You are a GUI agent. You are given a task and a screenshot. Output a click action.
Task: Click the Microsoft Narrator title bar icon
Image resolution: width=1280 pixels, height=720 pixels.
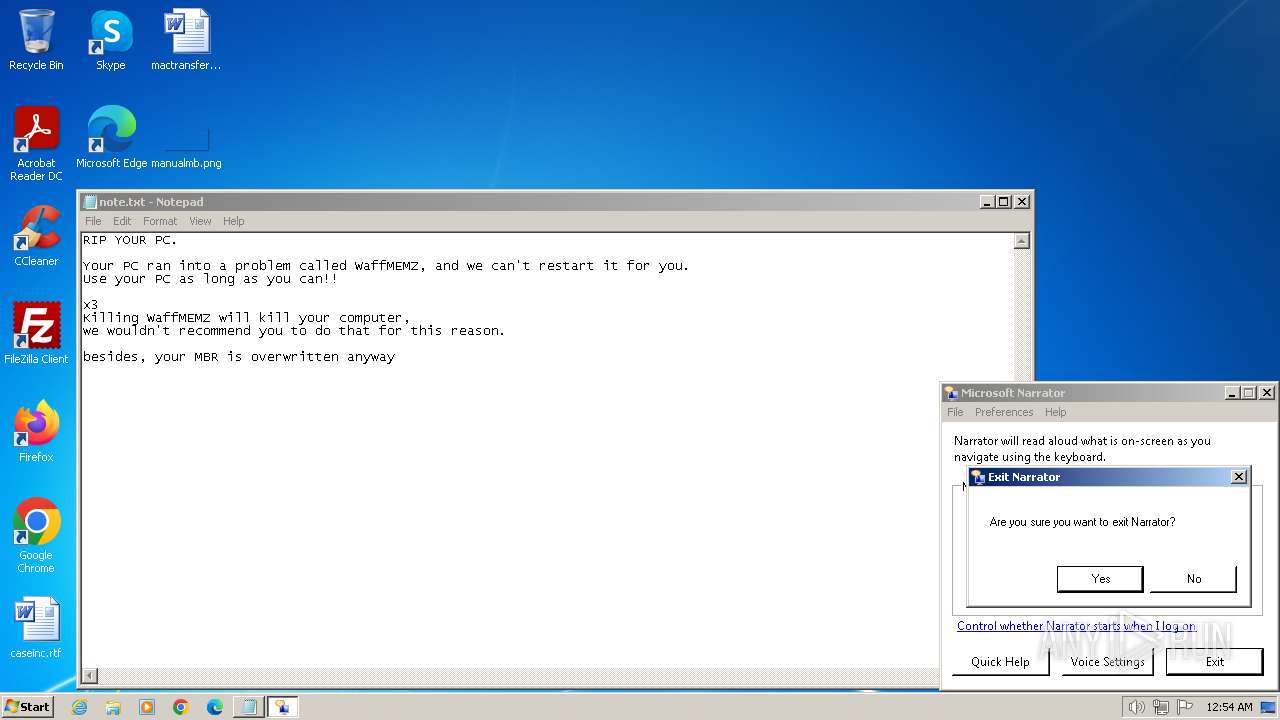(951, 393)
